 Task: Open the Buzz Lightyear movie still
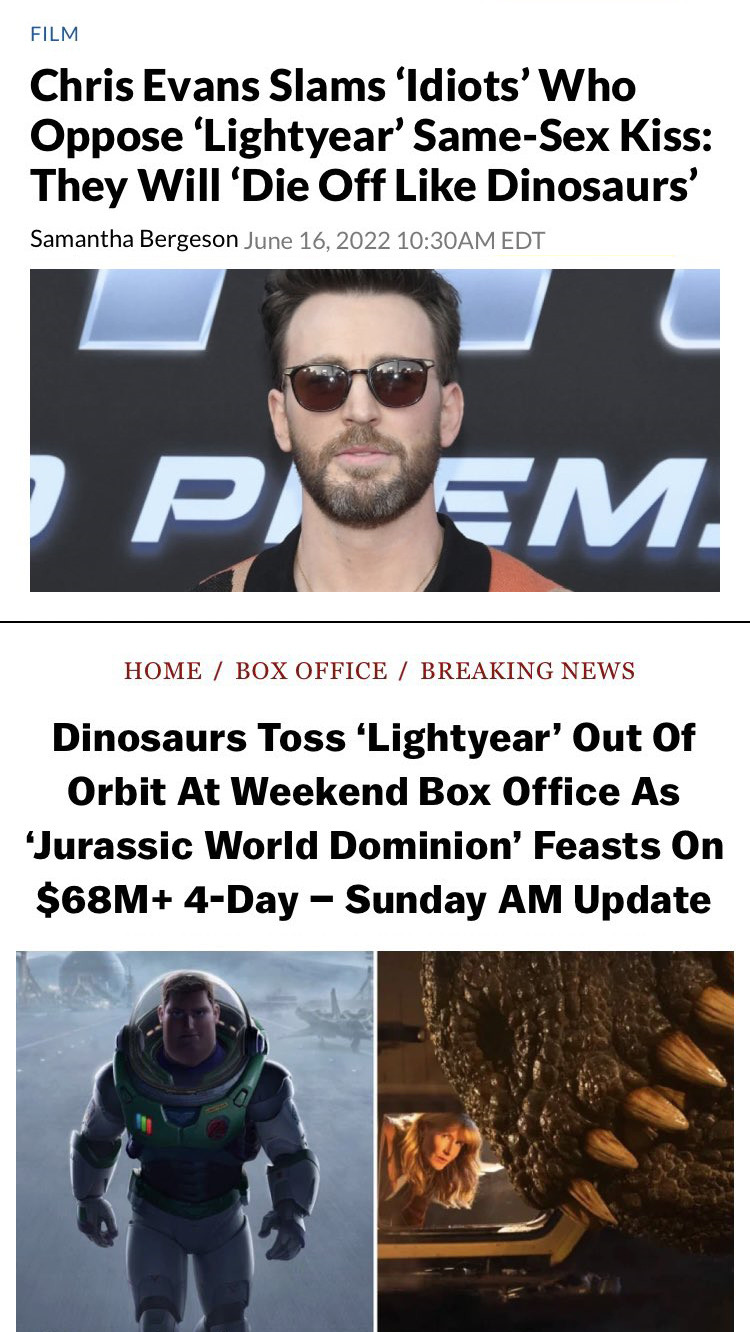coord(195,1141)
